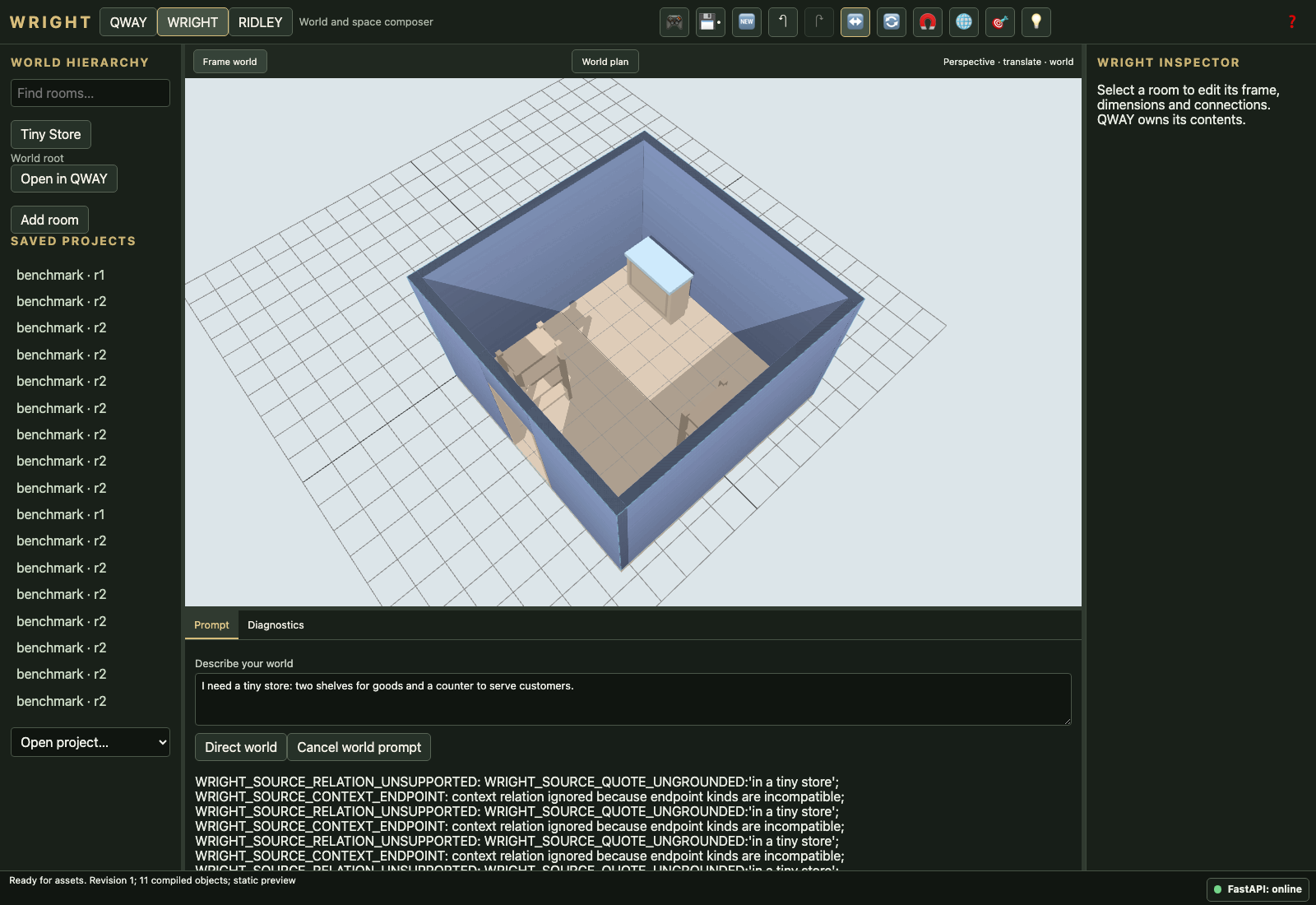The height and width of the screenshot is (905, 1316).
Task: Click the 'World and space composer' subtitle
Action: tap(366, 22)
